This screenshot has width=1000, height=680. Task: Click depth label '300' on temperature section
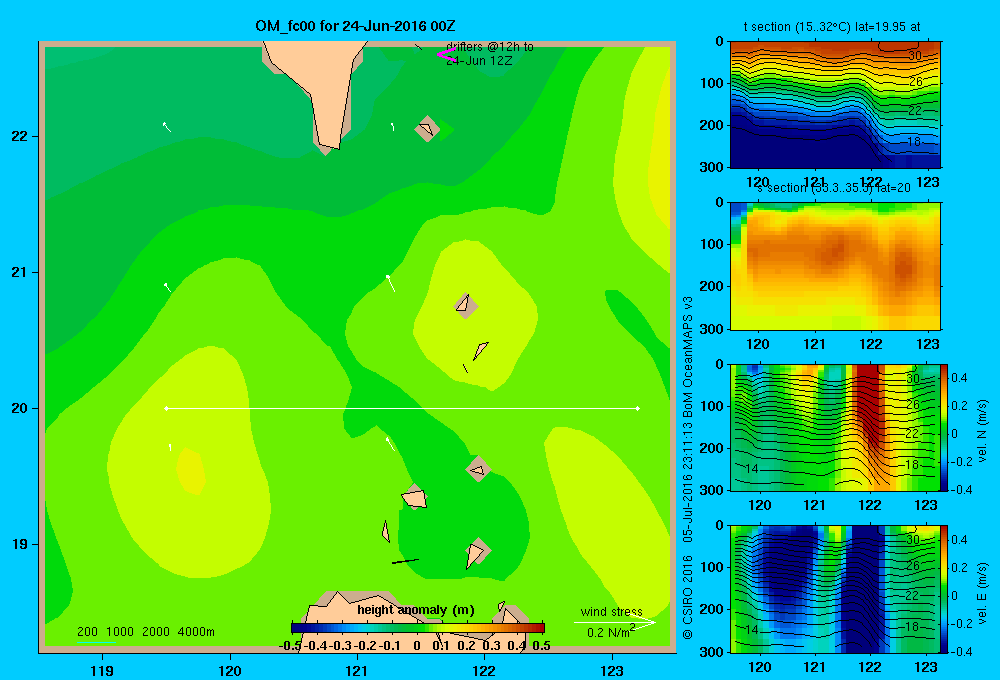[712, 167]
